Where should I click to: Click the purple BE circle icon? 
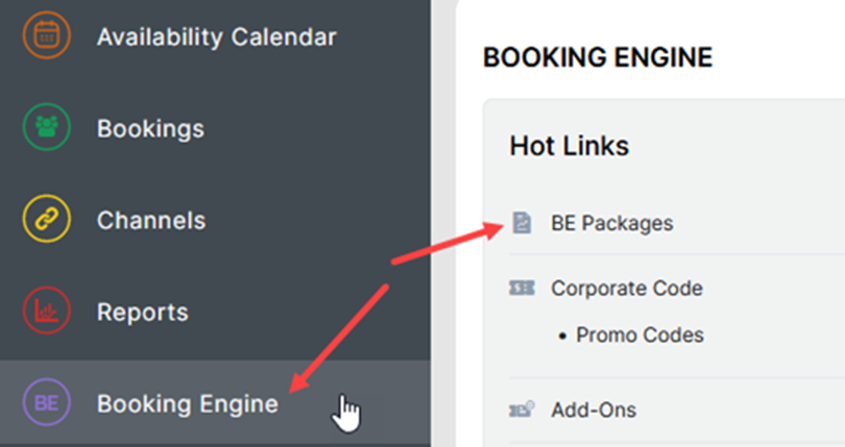(x=46, y=404)
